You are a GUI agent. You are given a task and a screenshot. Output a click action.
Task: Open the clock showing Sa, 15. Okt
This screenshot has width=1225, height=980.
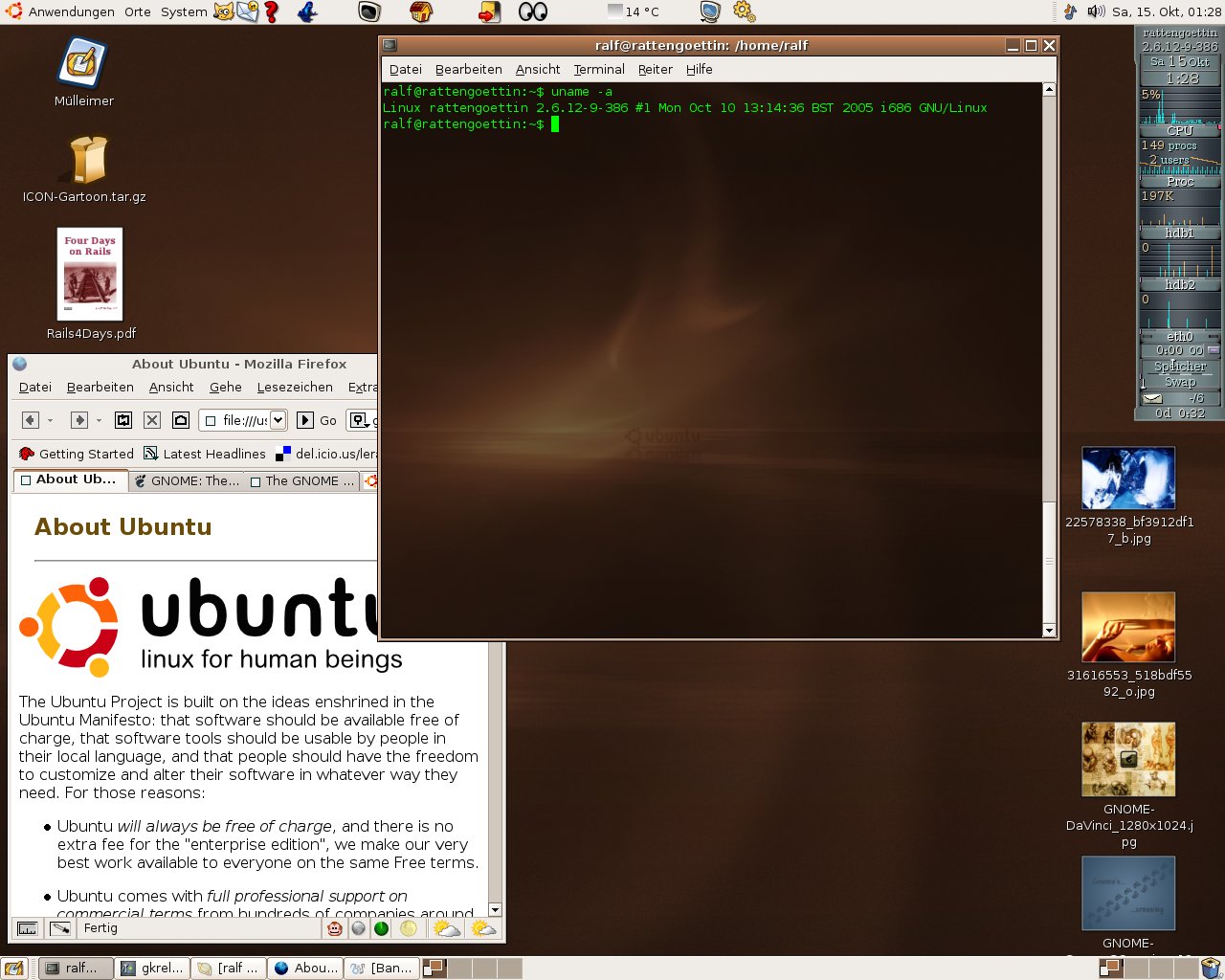coord(1166,11)
